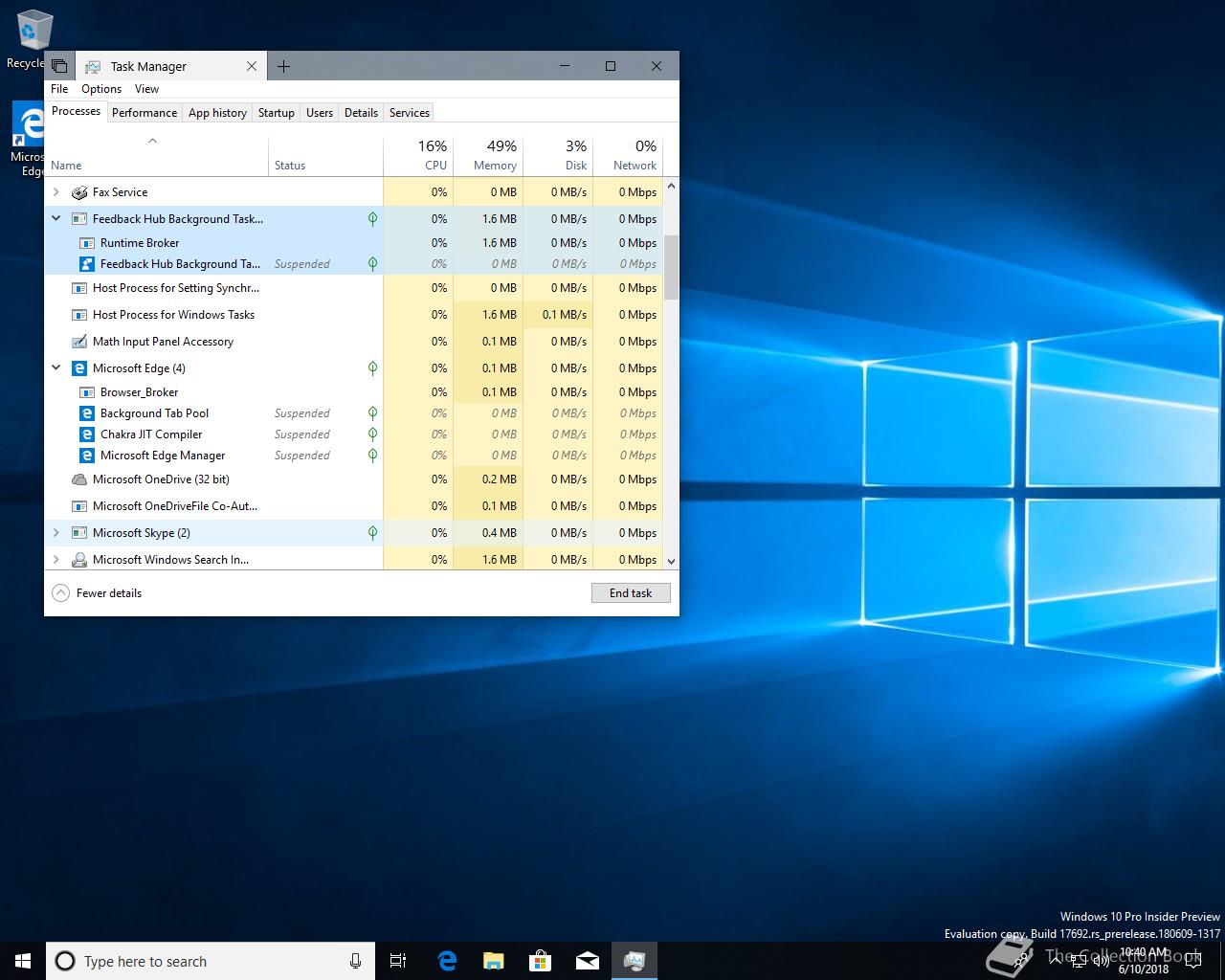Click the scrollbar up arrow in process list
This screenshot has height=980, width=1225.
click(x=671, y=186)
